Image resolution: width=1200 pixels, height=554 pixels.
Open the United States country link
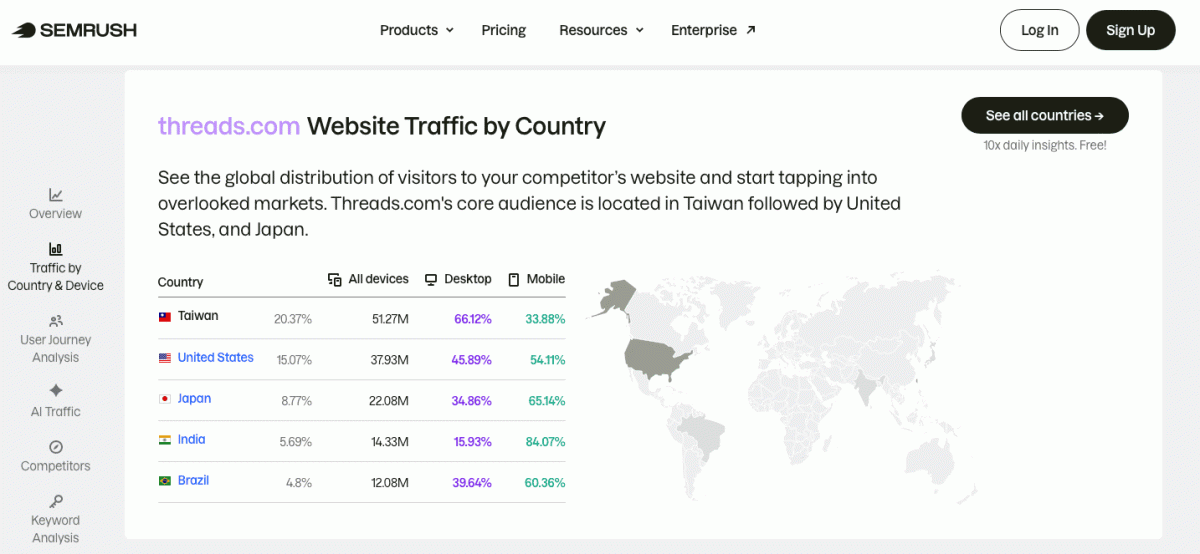tap(216, 357)
